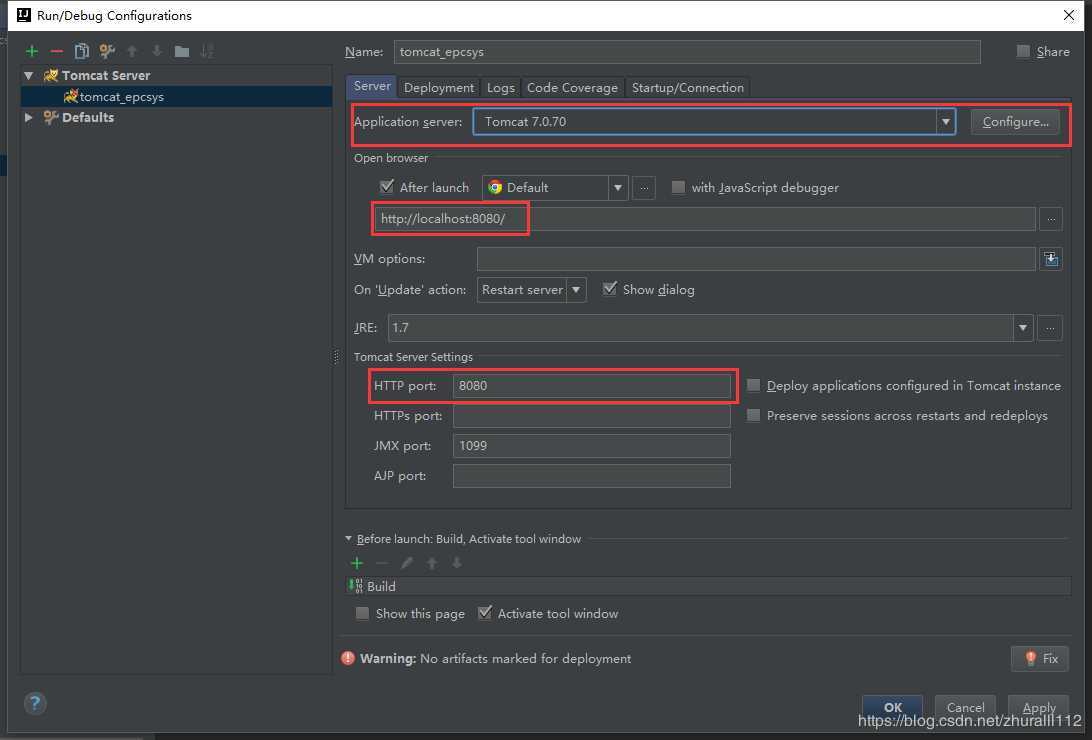Viewport: 1092px width, 740px height.
Task: Expand the Defaults tree node
Action: pyautogui.click(x=29, y=118)
